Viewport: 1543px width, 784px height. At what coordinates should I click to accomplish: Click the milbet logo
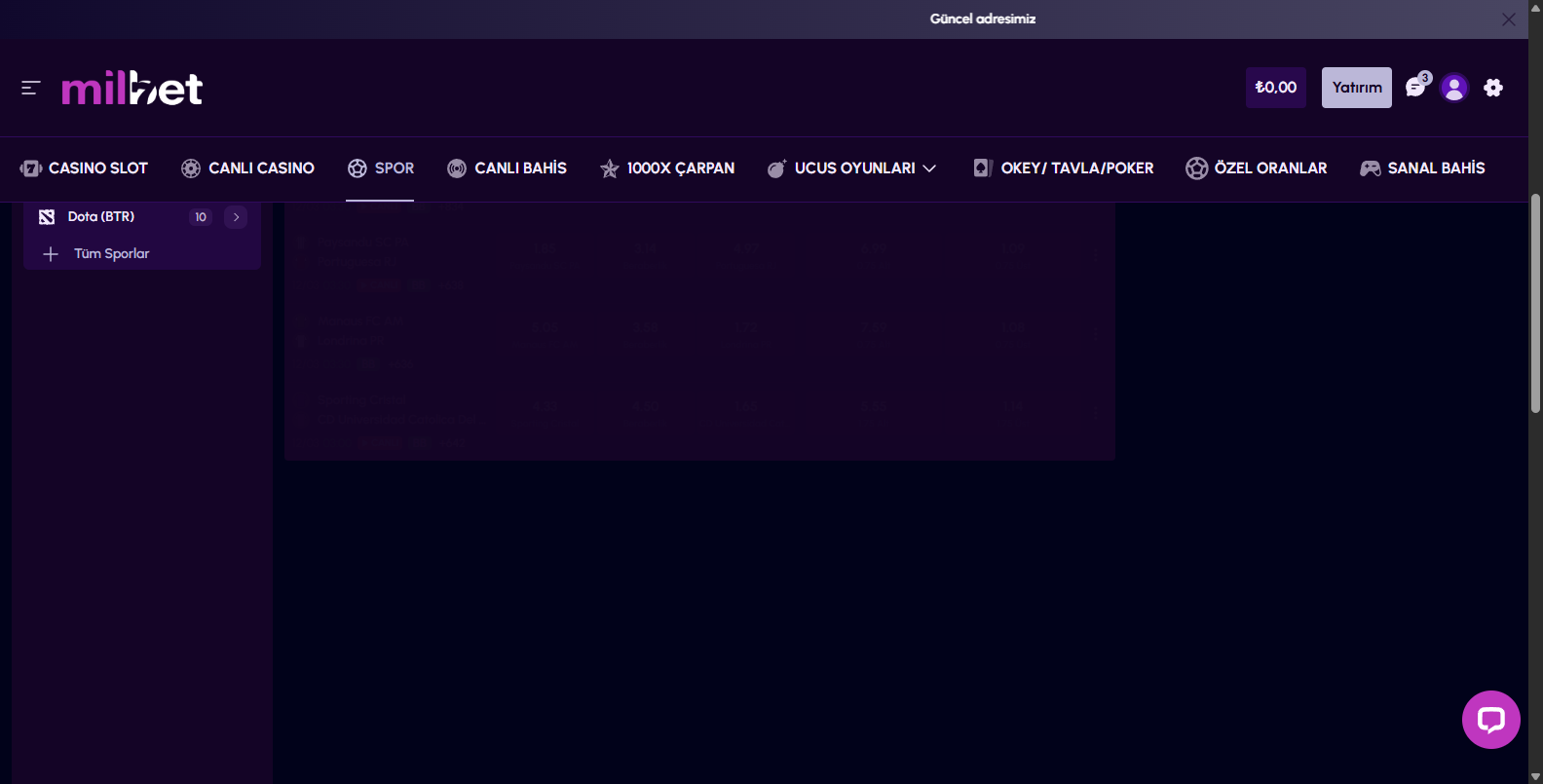click(x=132, y=88)
